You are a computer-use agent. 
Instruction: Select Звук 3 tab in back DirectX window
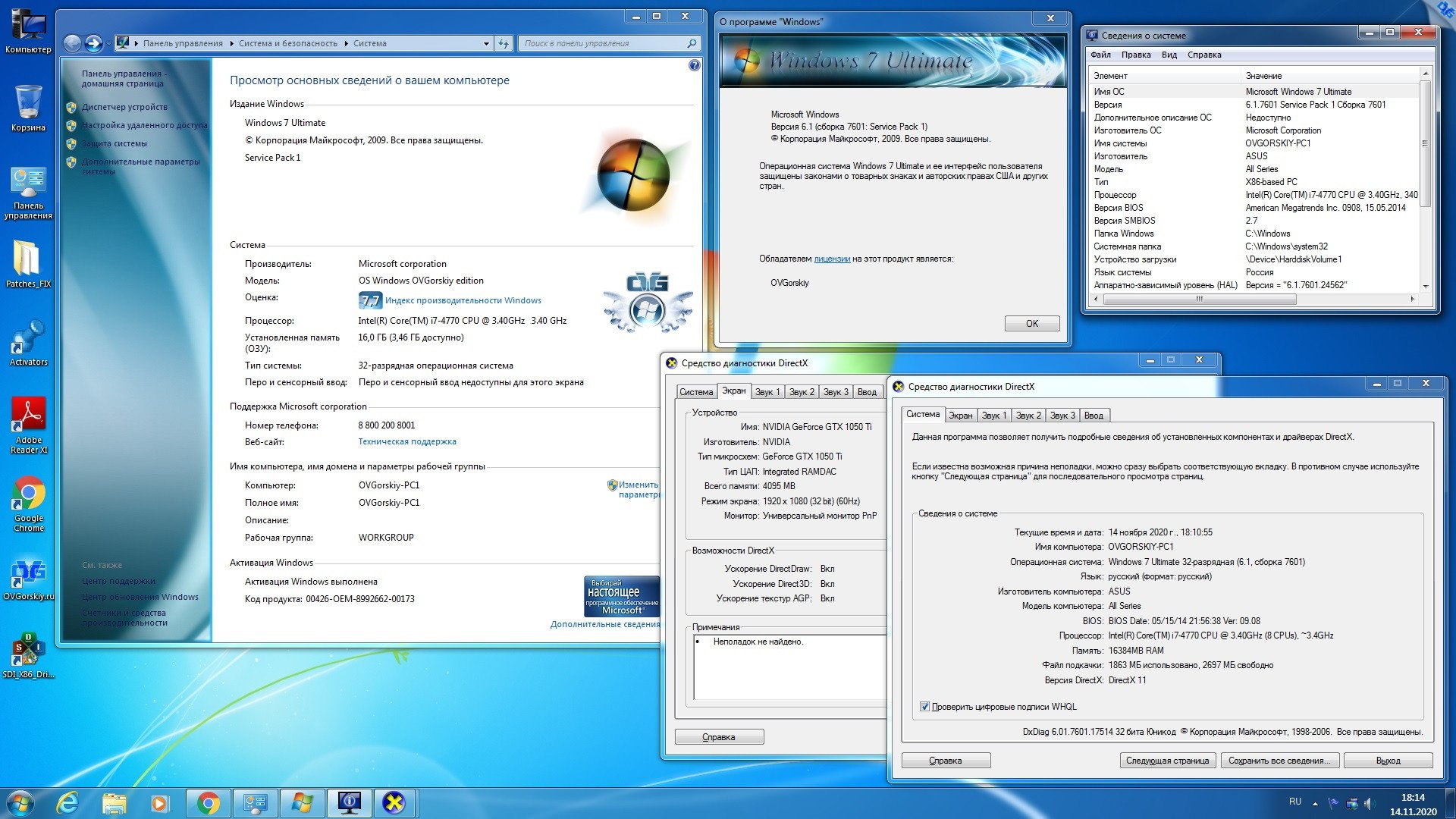pos(836,392)
